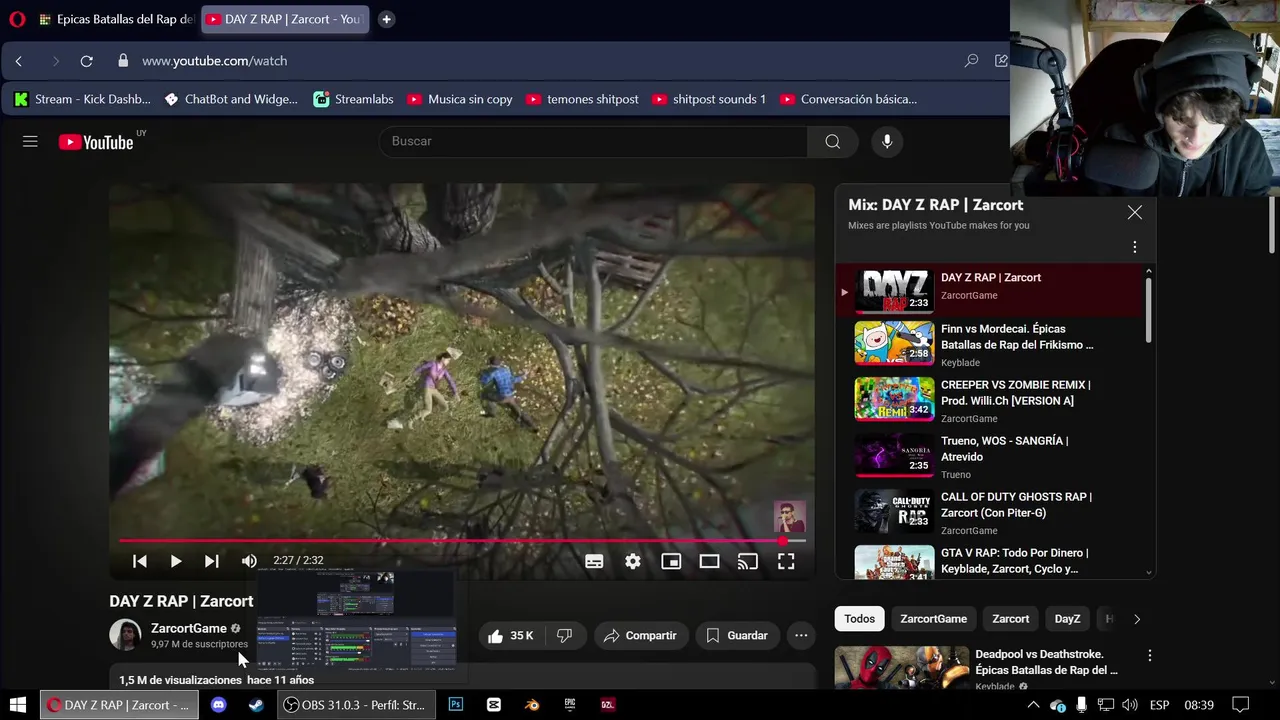Skip to the next video
Viewport: 1280px width, 720px height.
tap(211, 561)
